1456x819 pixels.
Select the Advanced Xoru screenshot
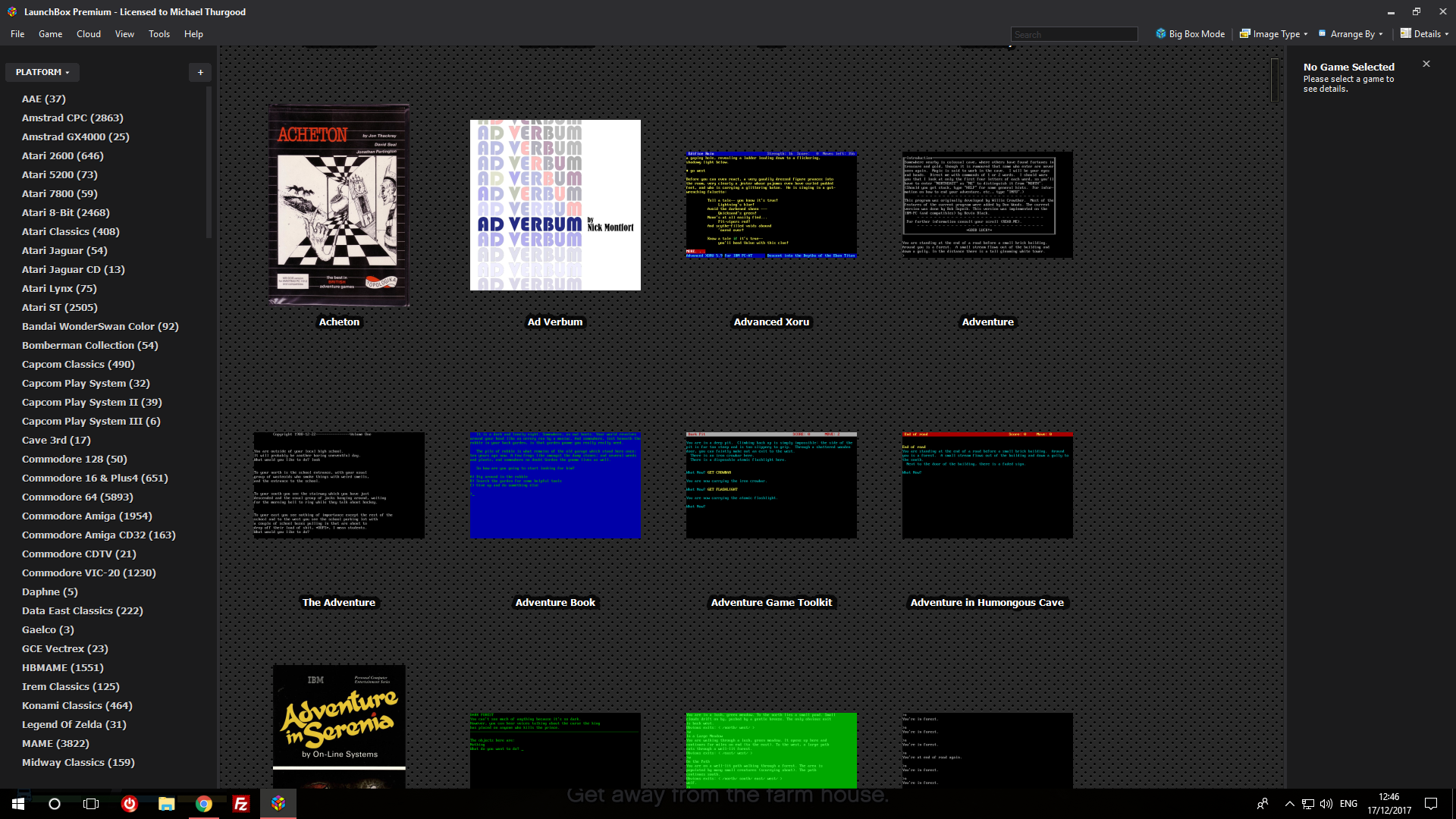point(771,205)
